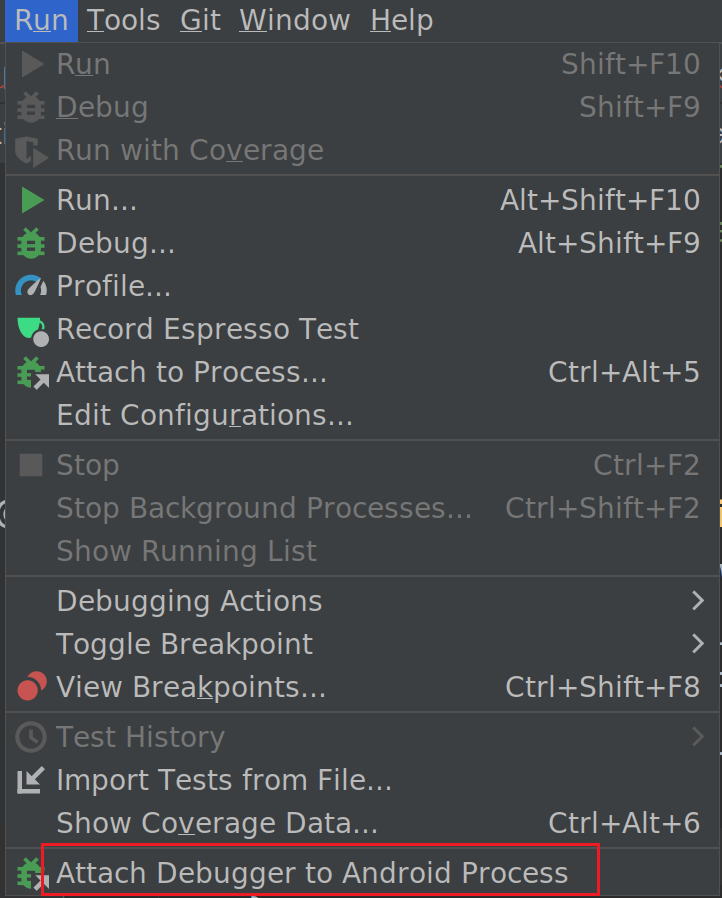Open the Tools menu

123,20
